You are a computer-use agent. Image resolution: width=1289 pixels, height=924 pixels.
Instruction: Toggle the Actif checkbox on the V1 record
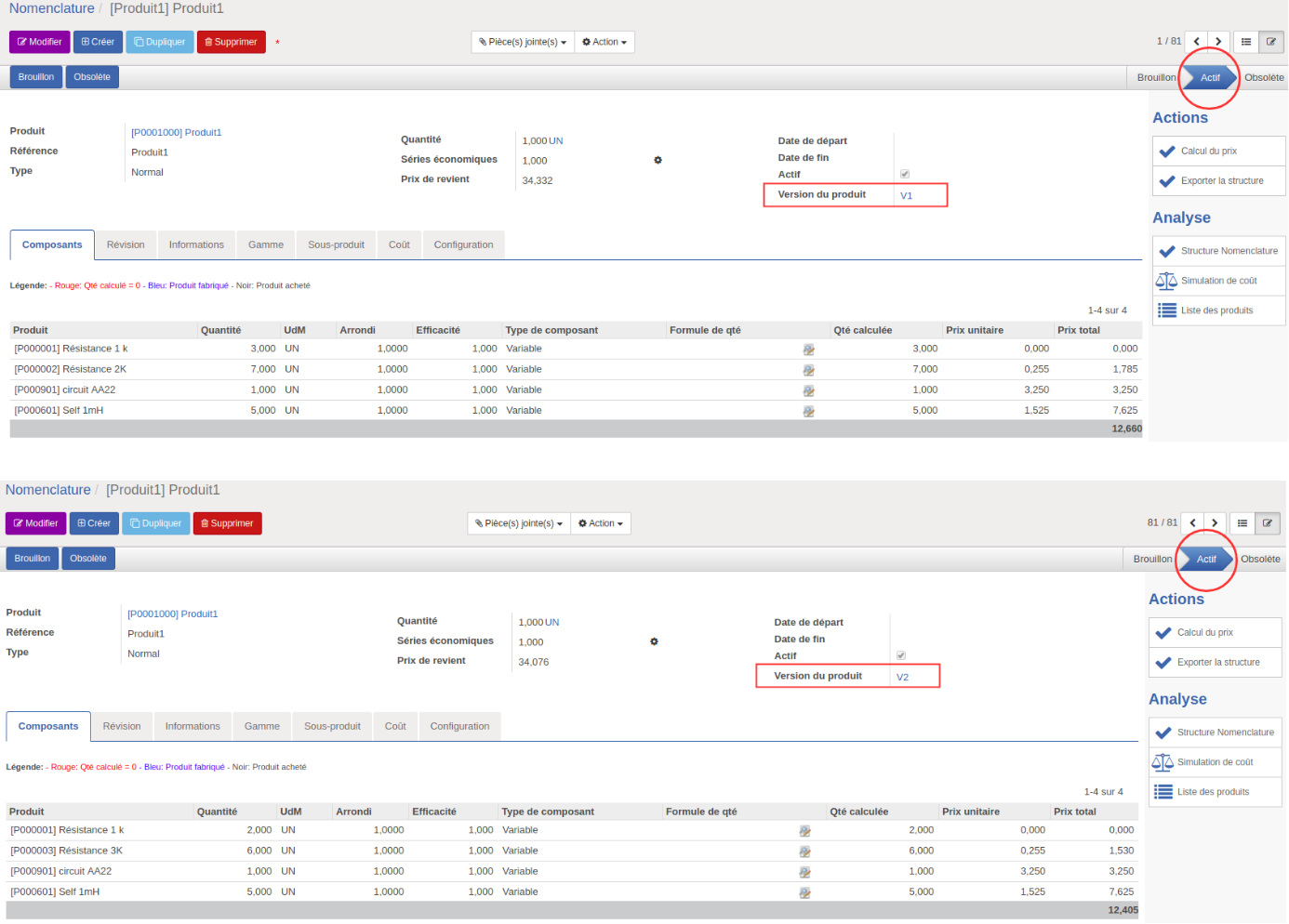(904, 174)
